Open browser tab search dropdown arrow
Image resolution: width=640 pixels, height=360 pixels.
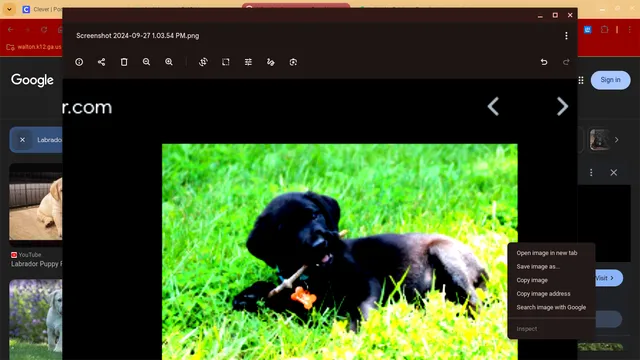coord(9,9)
